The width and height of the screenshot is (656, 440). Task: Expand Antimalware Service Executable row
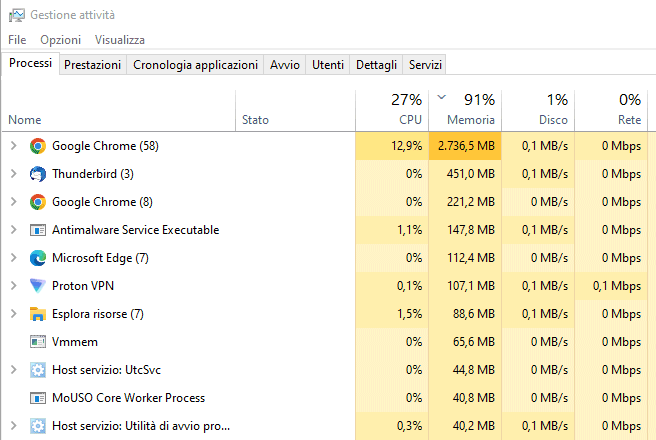tap(13, 230)
